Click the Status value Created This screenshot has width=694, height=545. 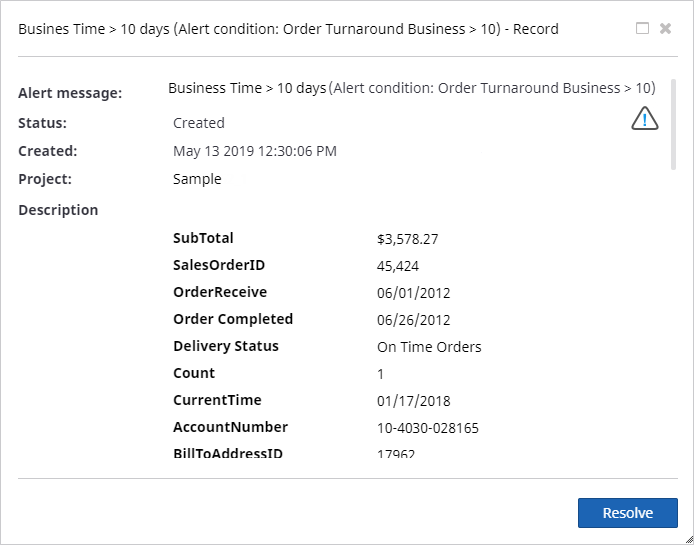(x=199, y=123)
